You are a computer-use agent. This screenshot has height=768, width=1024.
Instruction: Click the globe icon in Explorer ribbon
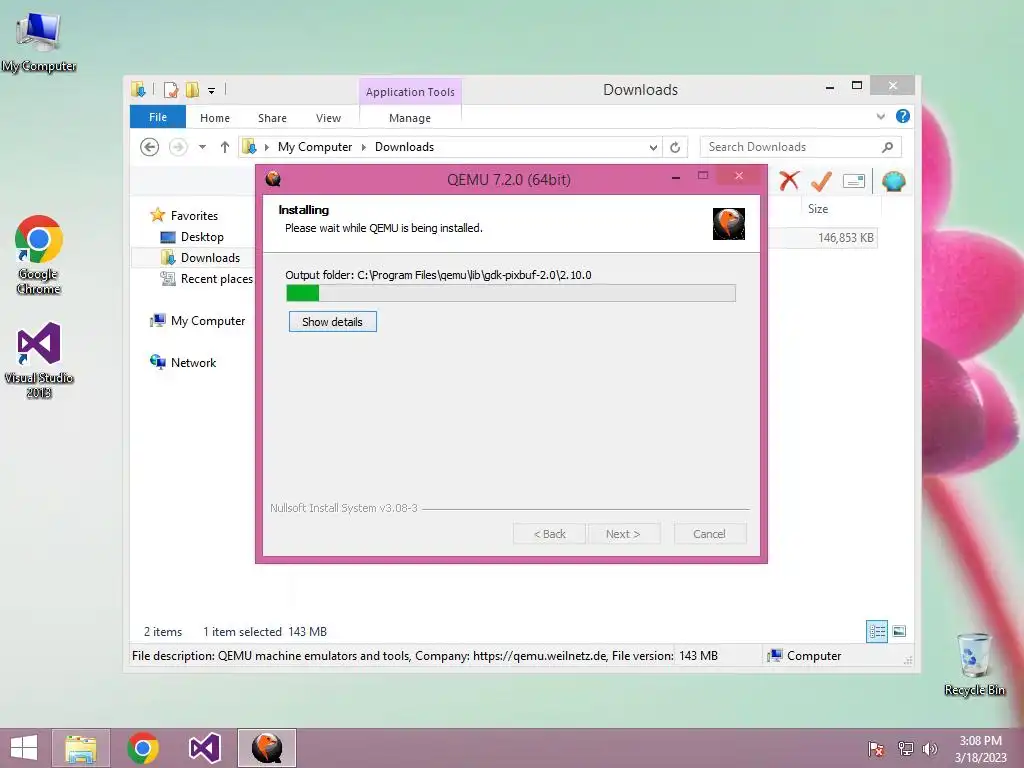coord(893,181)
